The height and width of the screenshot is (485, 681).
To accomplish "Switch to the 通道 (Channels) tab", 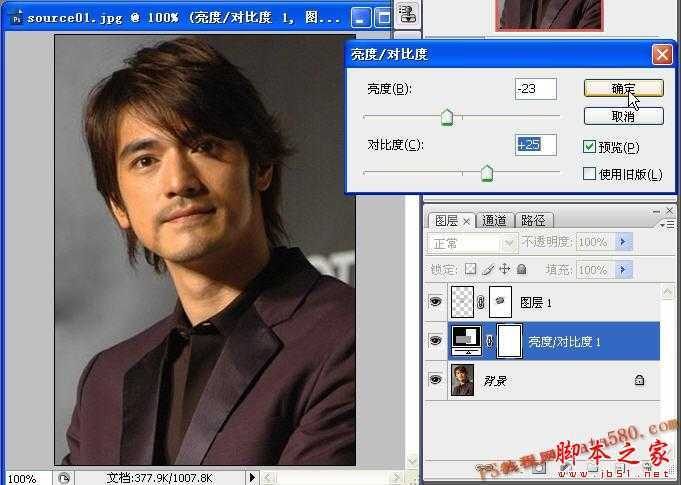I will [x=494, y=221].
